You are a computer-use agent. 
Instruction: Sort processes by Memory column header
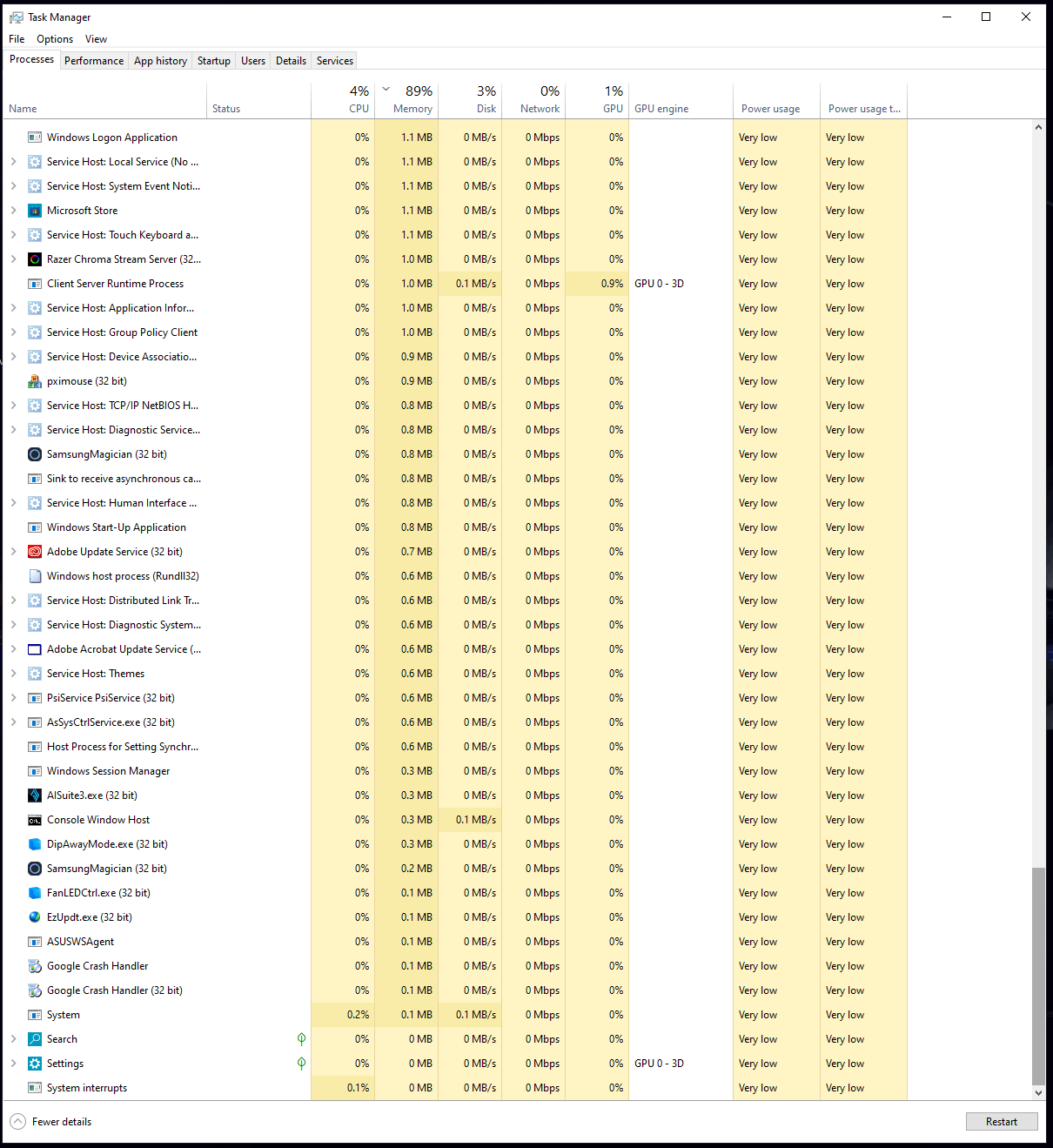[406, 100]
